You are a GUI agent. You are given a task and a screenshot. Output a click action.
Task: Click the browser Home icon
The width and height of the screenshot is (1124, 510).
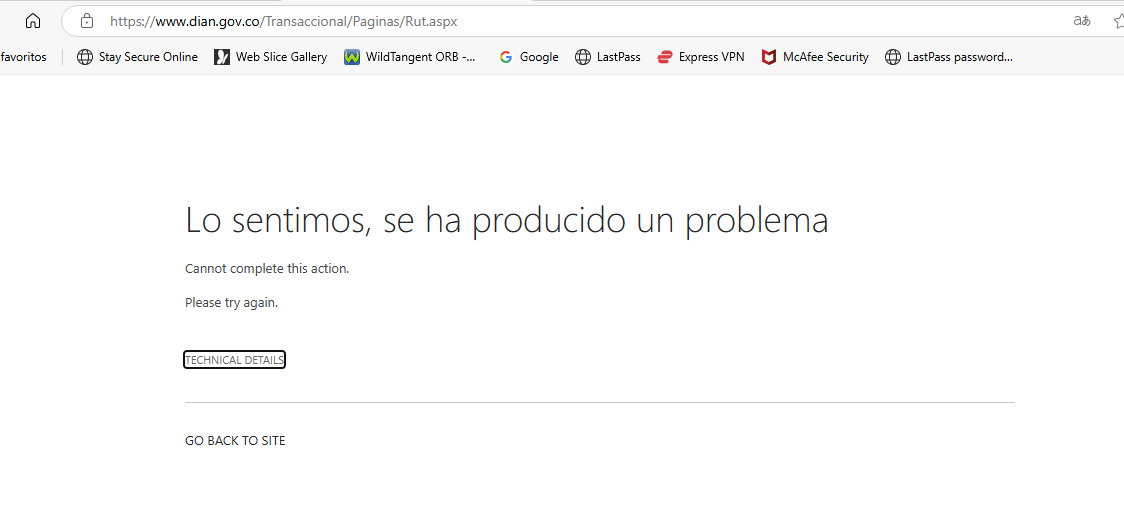pos(32,21)
